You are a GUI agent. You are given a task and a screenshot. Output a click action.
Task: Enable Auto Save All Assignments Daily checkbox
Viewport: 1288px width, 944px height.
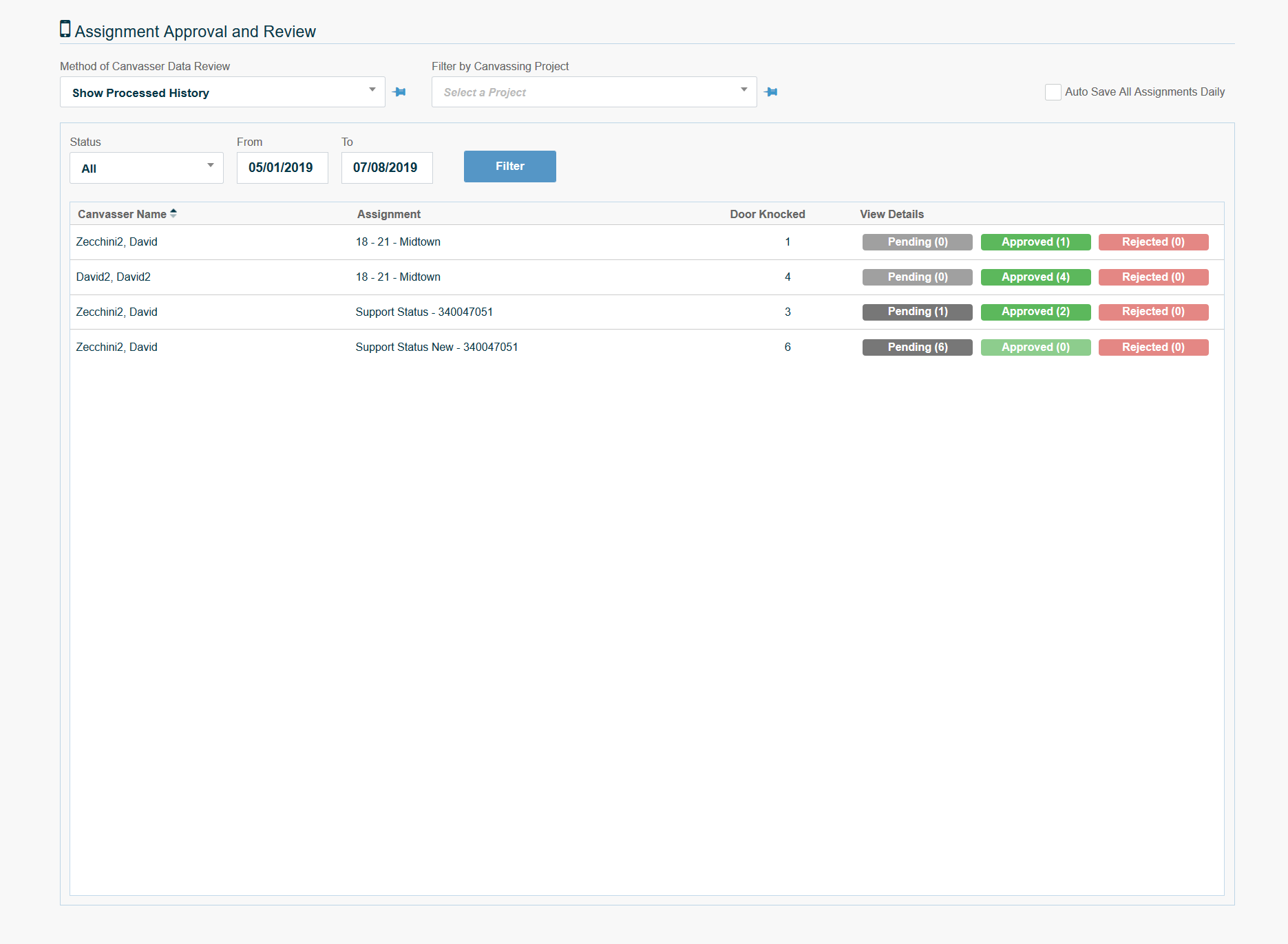(x=1053, y=92)
